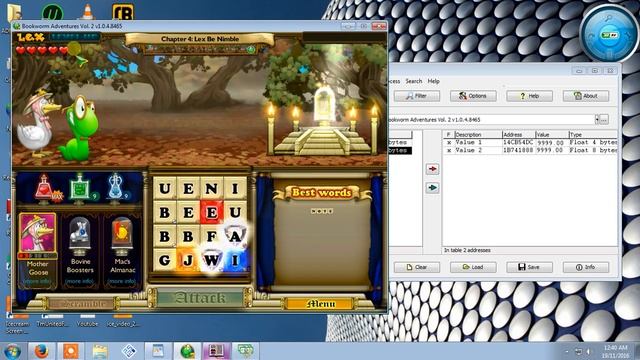This screenshot has width=640, height=360.
Task: Use the light blue potion bottle
Action: (116, 188)
